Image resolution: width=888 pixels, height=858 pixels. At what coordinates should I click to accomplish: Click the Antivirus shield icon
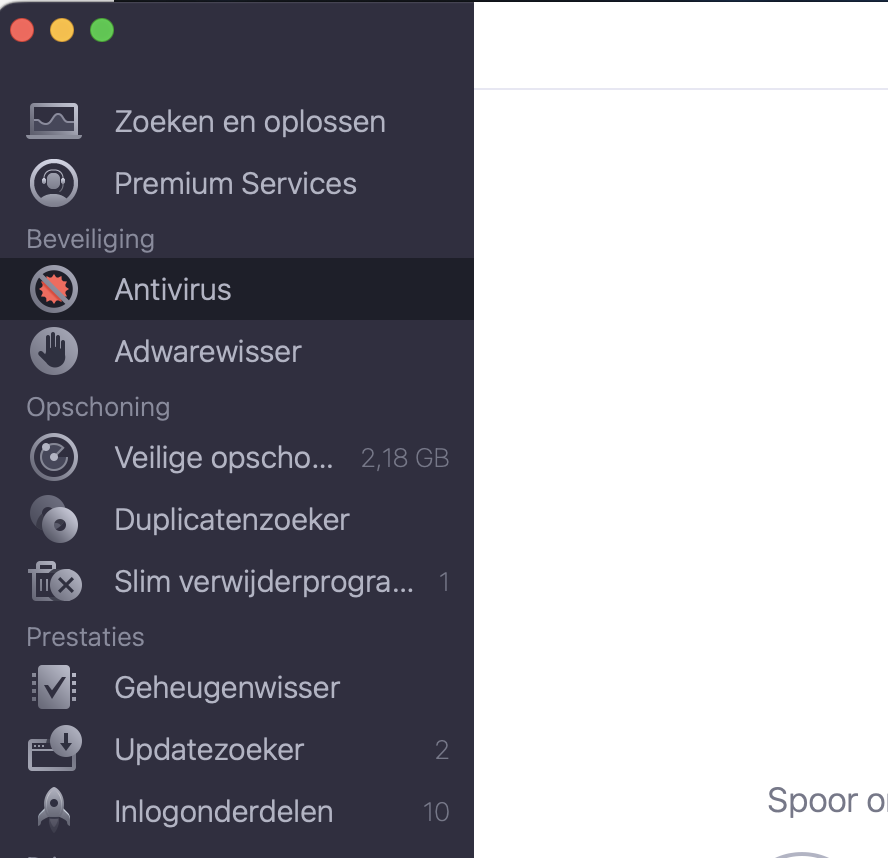(54, 289)
